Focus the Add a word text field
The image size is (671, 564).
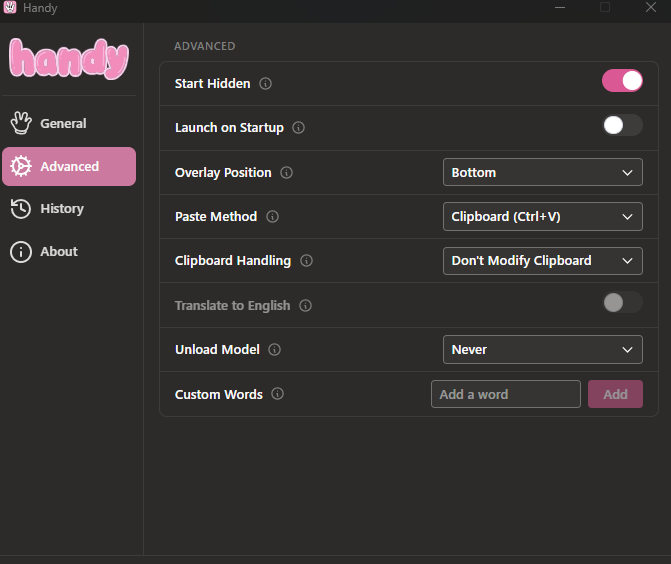point(505,394)
